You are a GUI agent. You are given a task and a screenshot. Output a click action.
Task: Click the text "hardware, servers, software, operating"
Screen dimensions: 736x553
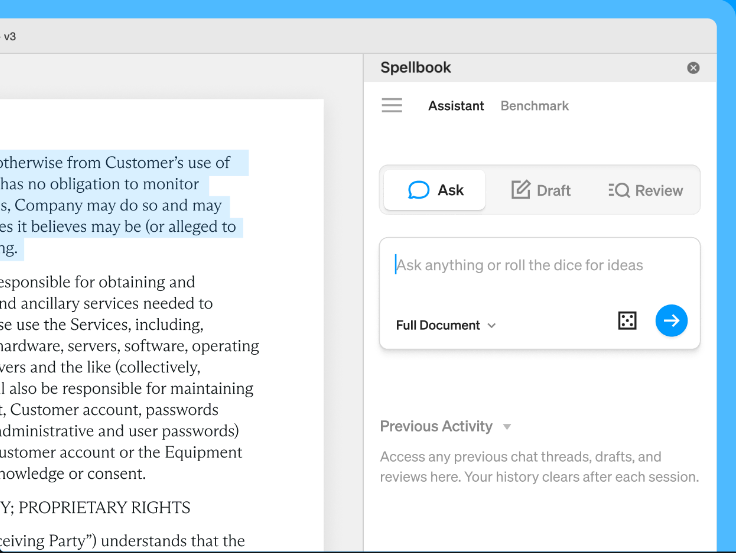tap(129, 346)
